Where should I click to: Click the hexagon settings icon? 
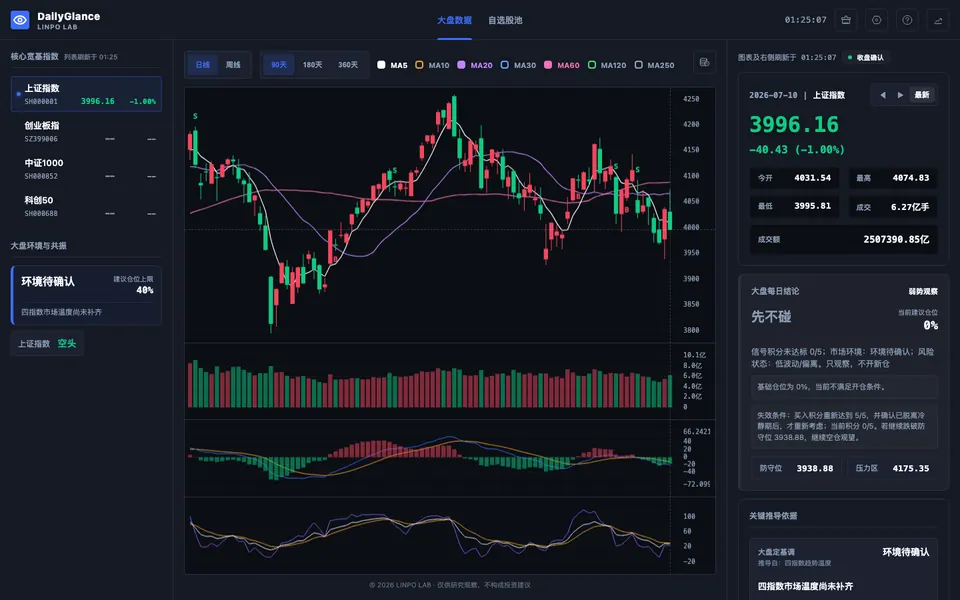pos(877,20)
